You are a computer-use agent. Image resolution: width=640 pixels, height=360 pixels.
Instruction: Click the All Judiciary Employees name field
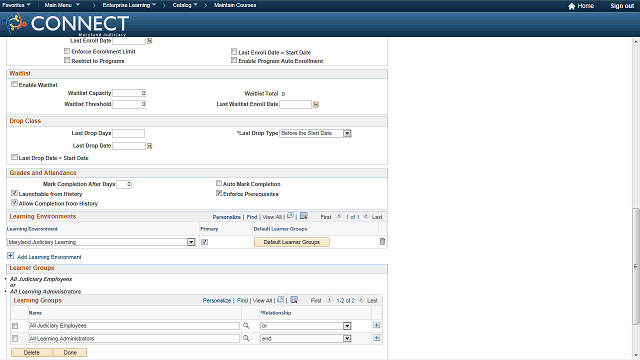(134, 326)
